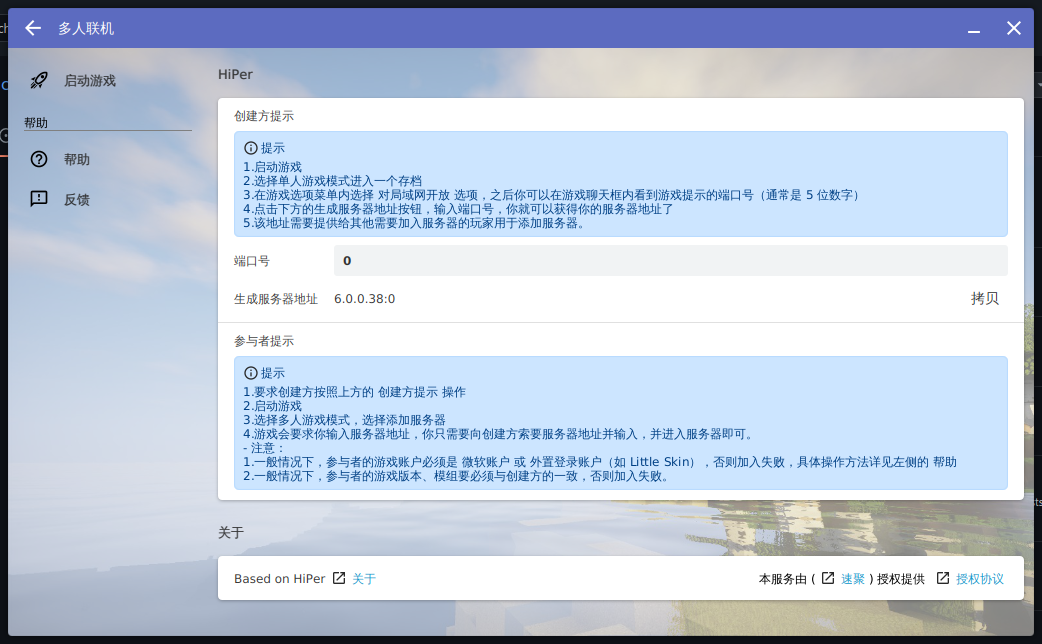The image size is (1042, 644).
Task: Click the HiPer section heading
Action: tap(235, 74)
